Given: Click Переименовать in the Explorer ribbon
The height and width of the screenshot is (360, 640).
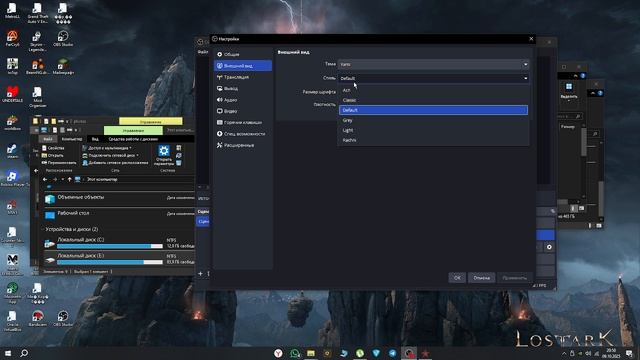Looking at the screenshot, I should [x=58, y=163].
